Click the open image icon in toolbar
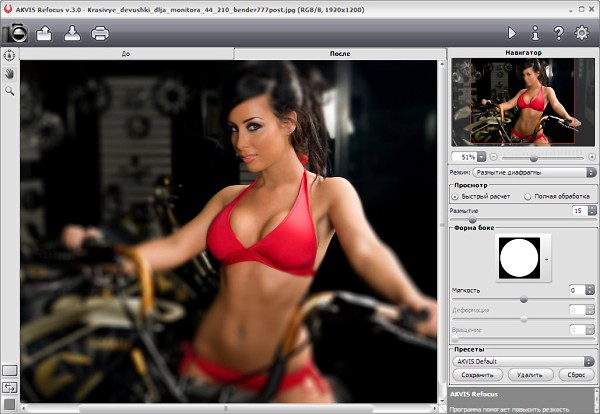The height and width of the screenshot is (414, 600). coord(44,33)
